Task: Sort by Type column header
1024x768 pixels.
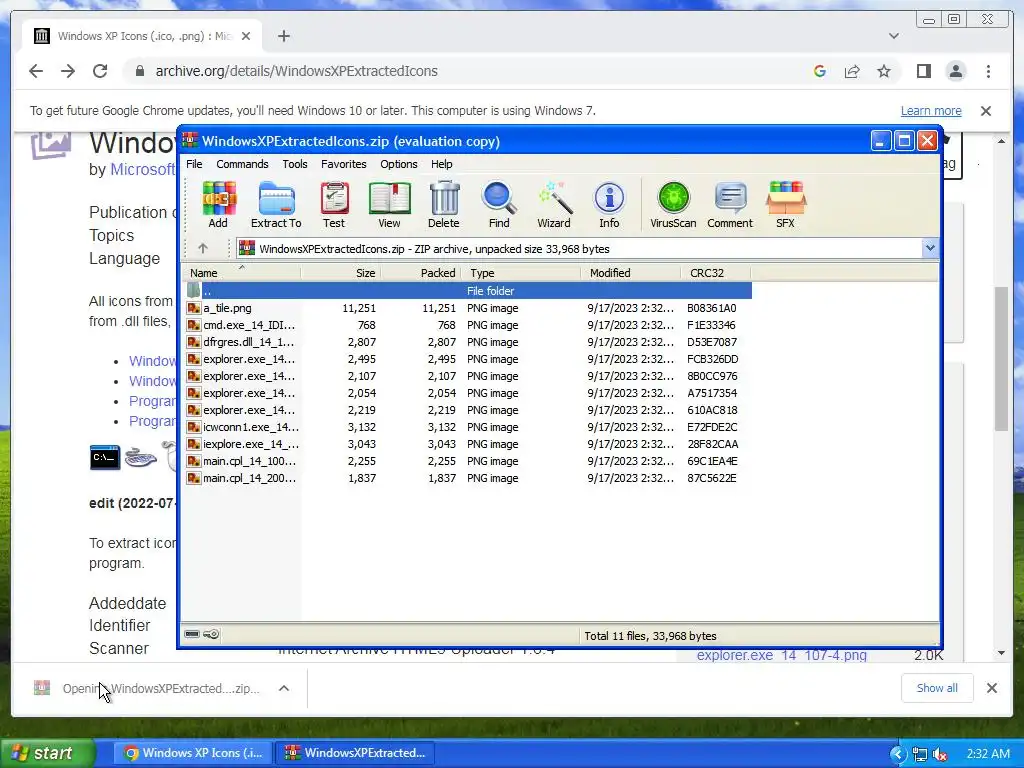Action: tap(521, 273)
